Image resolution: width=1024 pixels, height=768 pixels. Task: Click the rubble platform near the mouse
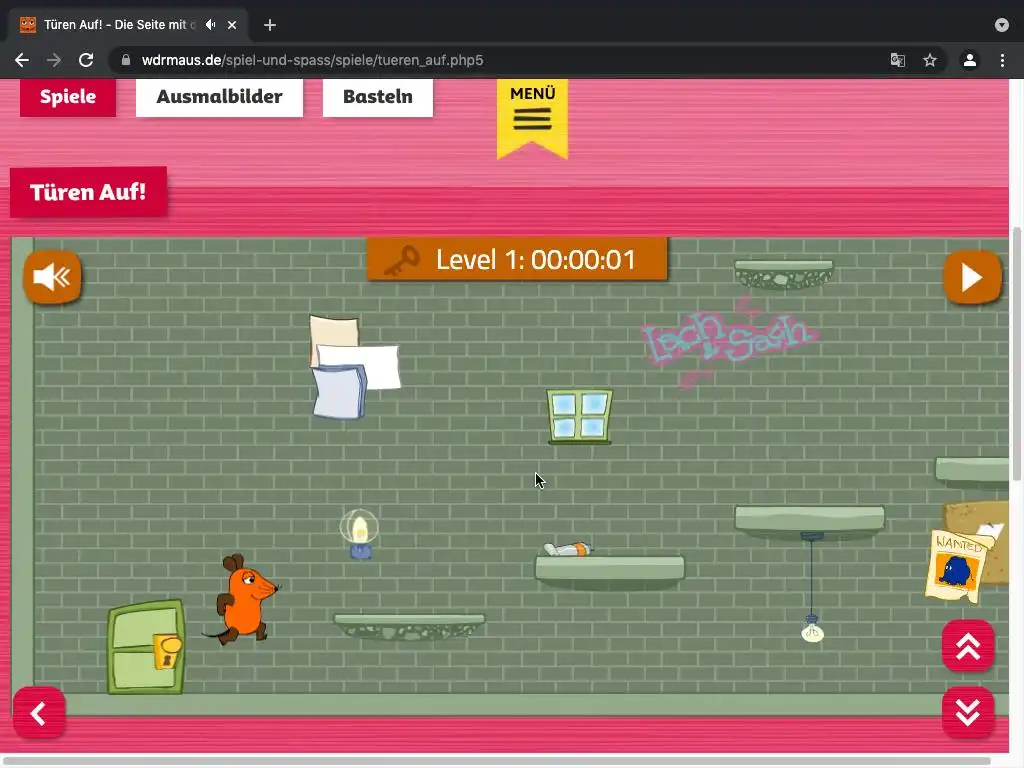409,627
